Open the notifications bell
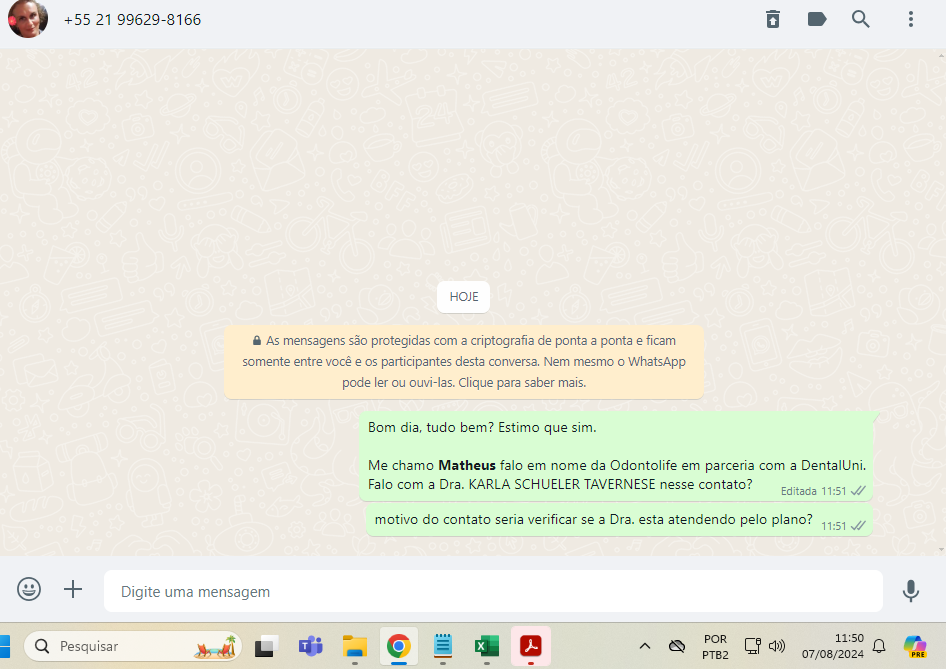The width and height of the screenshot is (946, 669). (x=880, y=646)
